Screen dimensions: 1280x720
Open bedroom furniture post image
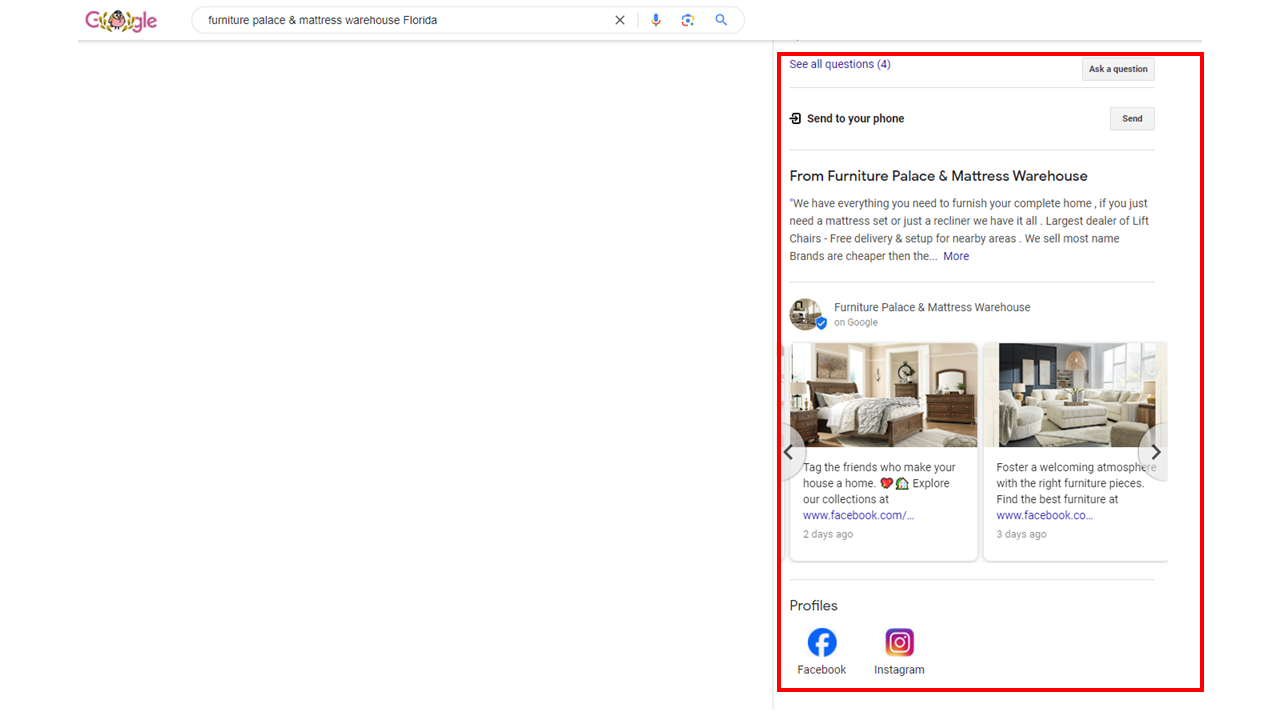(x=884, y=395)
